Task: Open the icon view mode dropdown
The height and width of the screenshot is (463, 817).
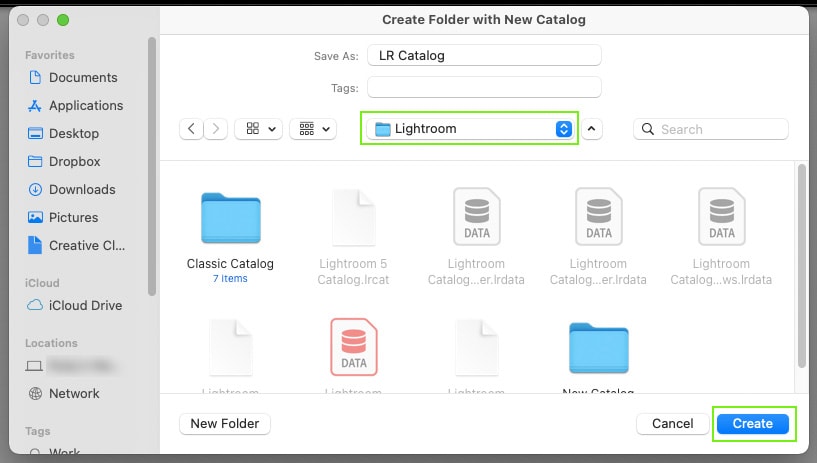Action: (x=259, y=129)
